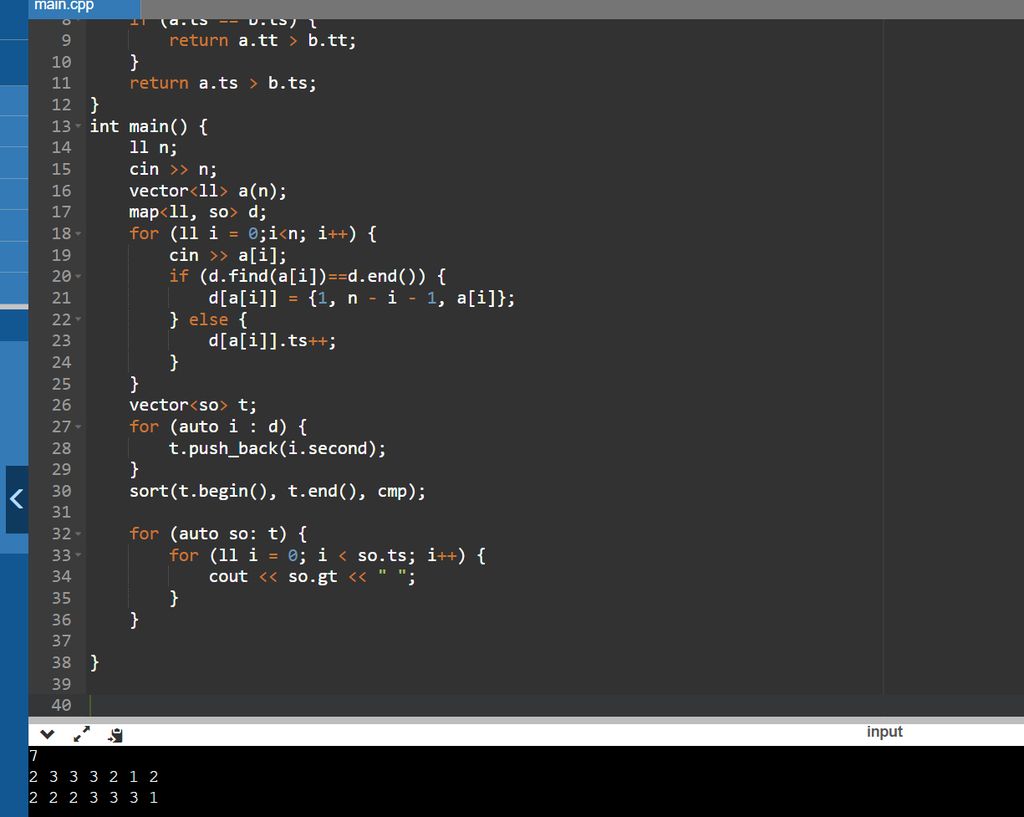Click the '7' line in the console
Screen dimensions: 1024x817
pos(33,756)
